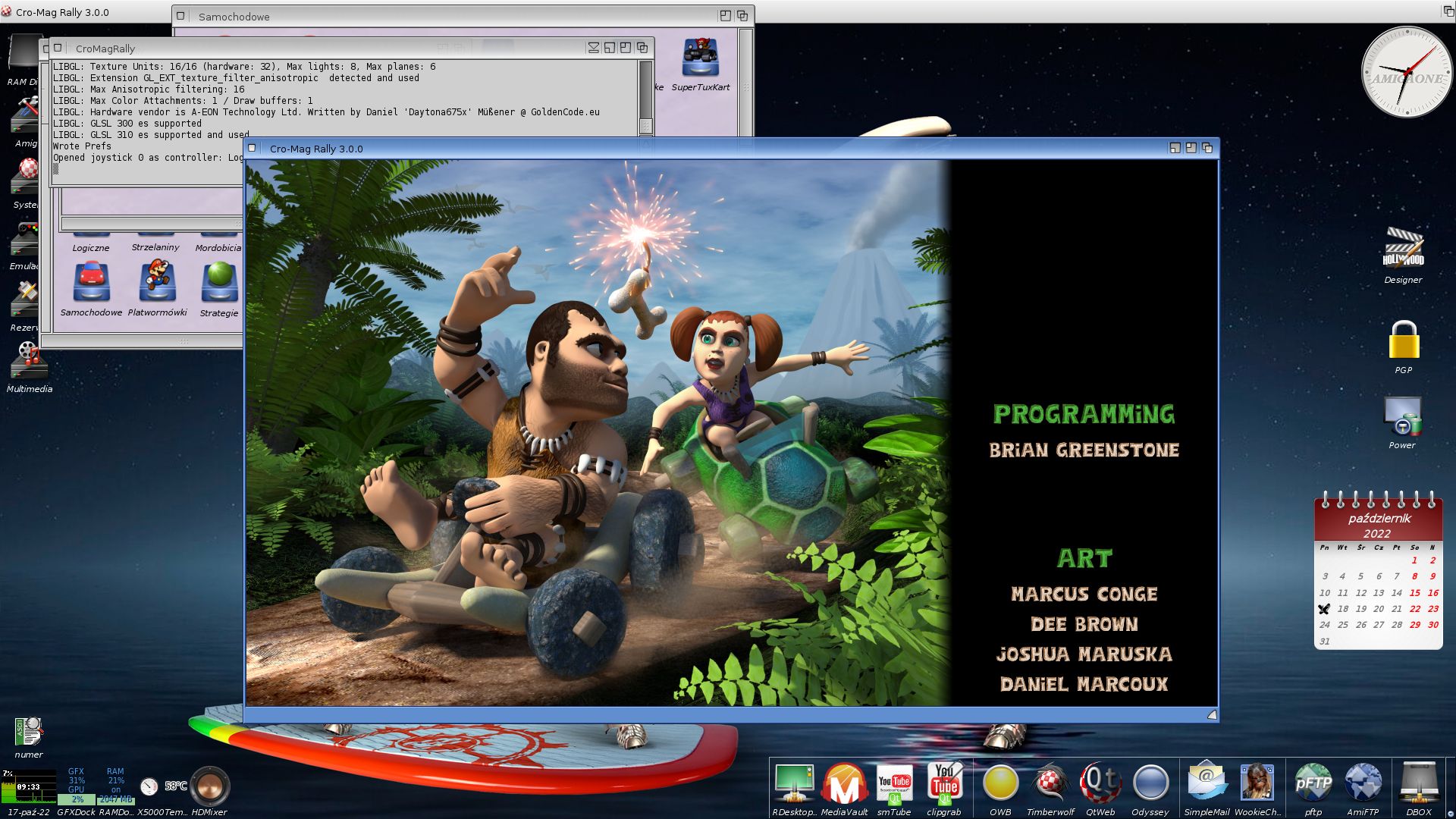Open the Multimedia desktop icon
Viewport: 1456px width, 819px height.
click(29, 360)
